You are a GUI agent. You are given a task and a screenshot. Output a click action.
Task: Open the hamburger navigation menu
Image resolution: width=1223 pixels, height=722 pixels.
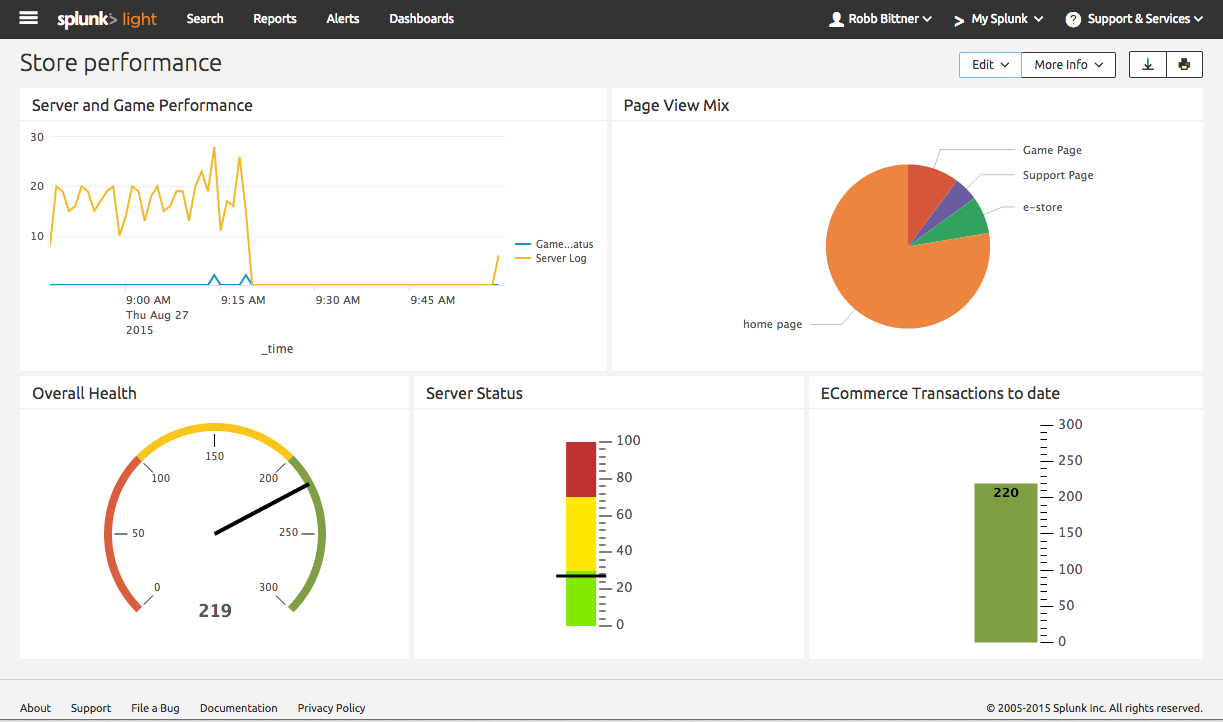coord(29,18)
